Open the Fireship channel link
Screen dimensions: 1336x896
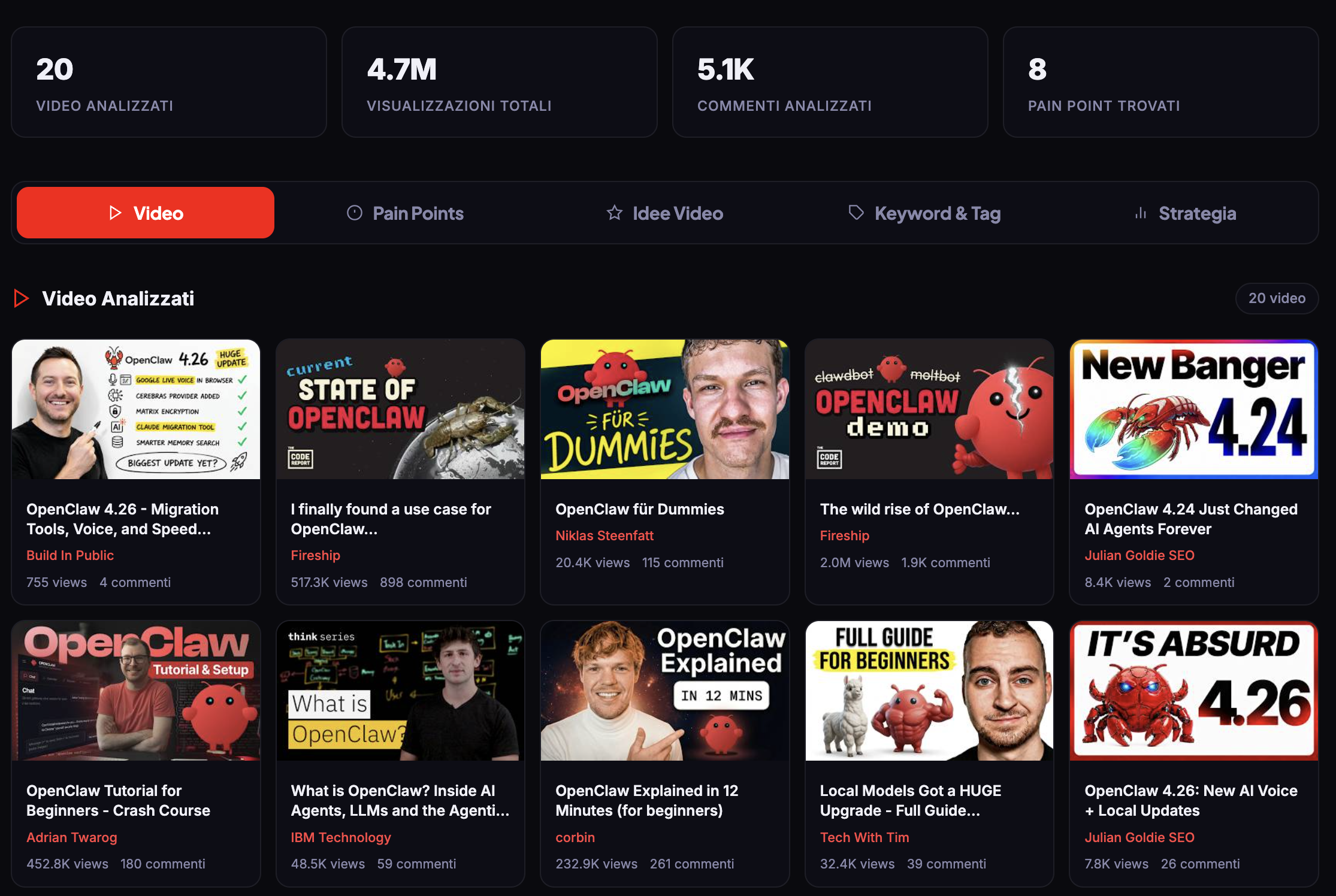pos(316,555)
